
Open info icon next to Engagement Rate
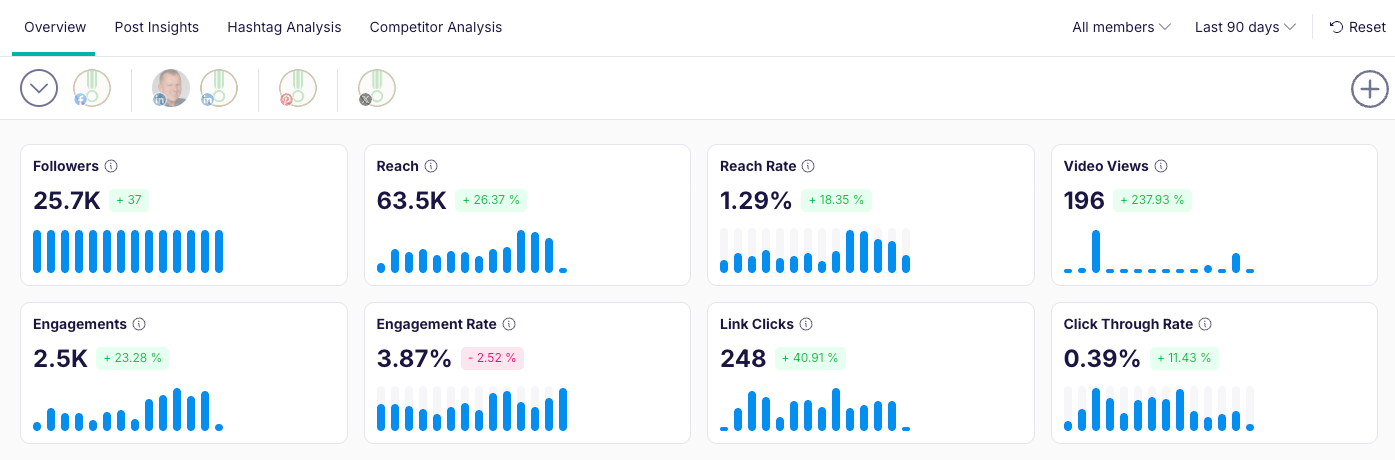[509, 324]
